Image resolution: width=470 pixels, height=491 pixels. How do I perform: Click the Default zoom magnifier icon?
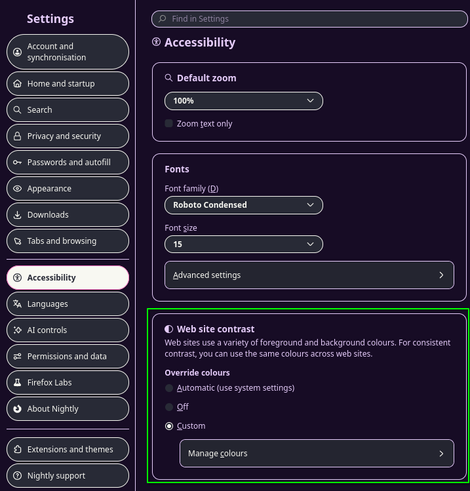[169, 78]
